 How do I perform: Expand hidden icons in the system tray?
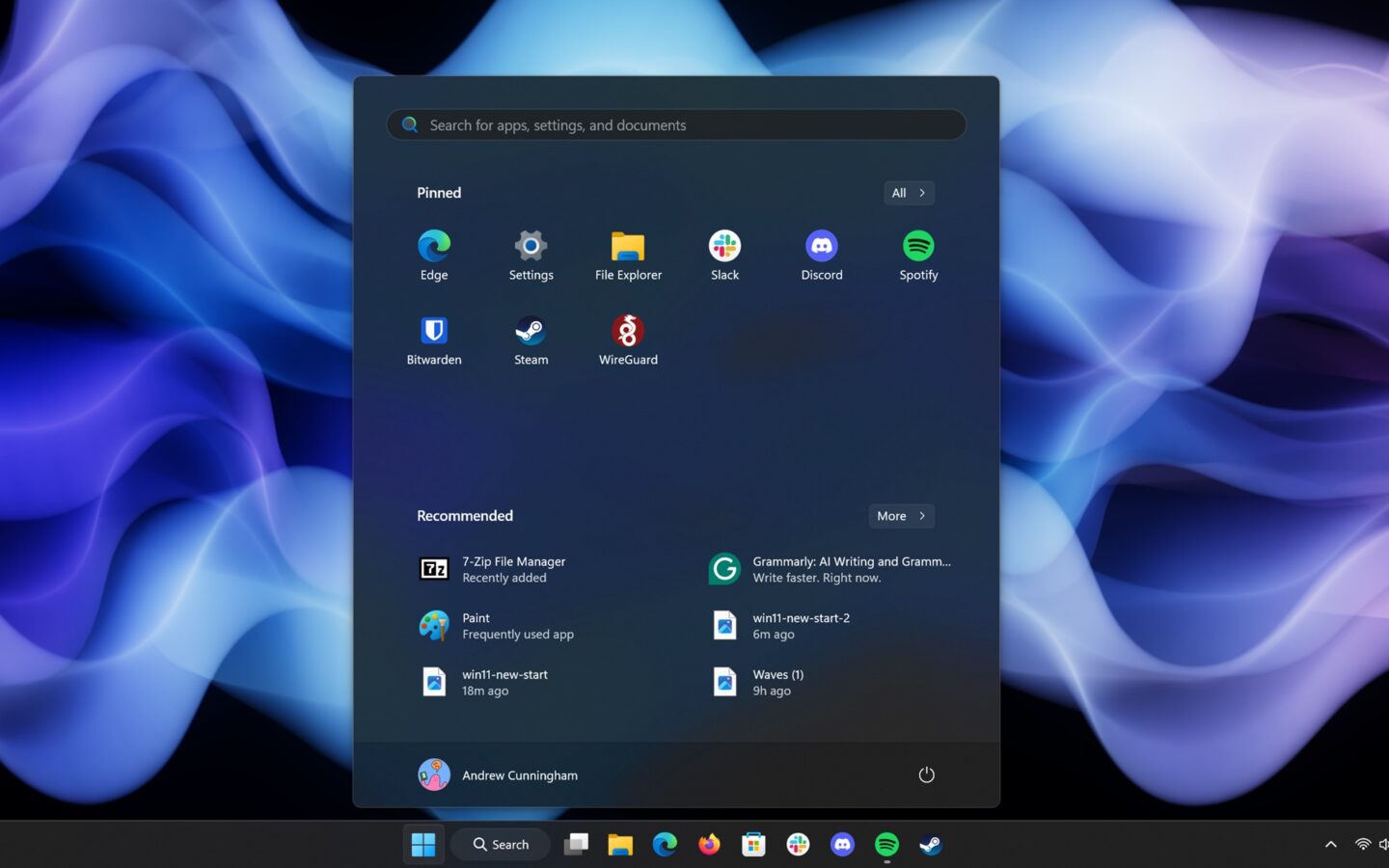(x=1330, y=843)
